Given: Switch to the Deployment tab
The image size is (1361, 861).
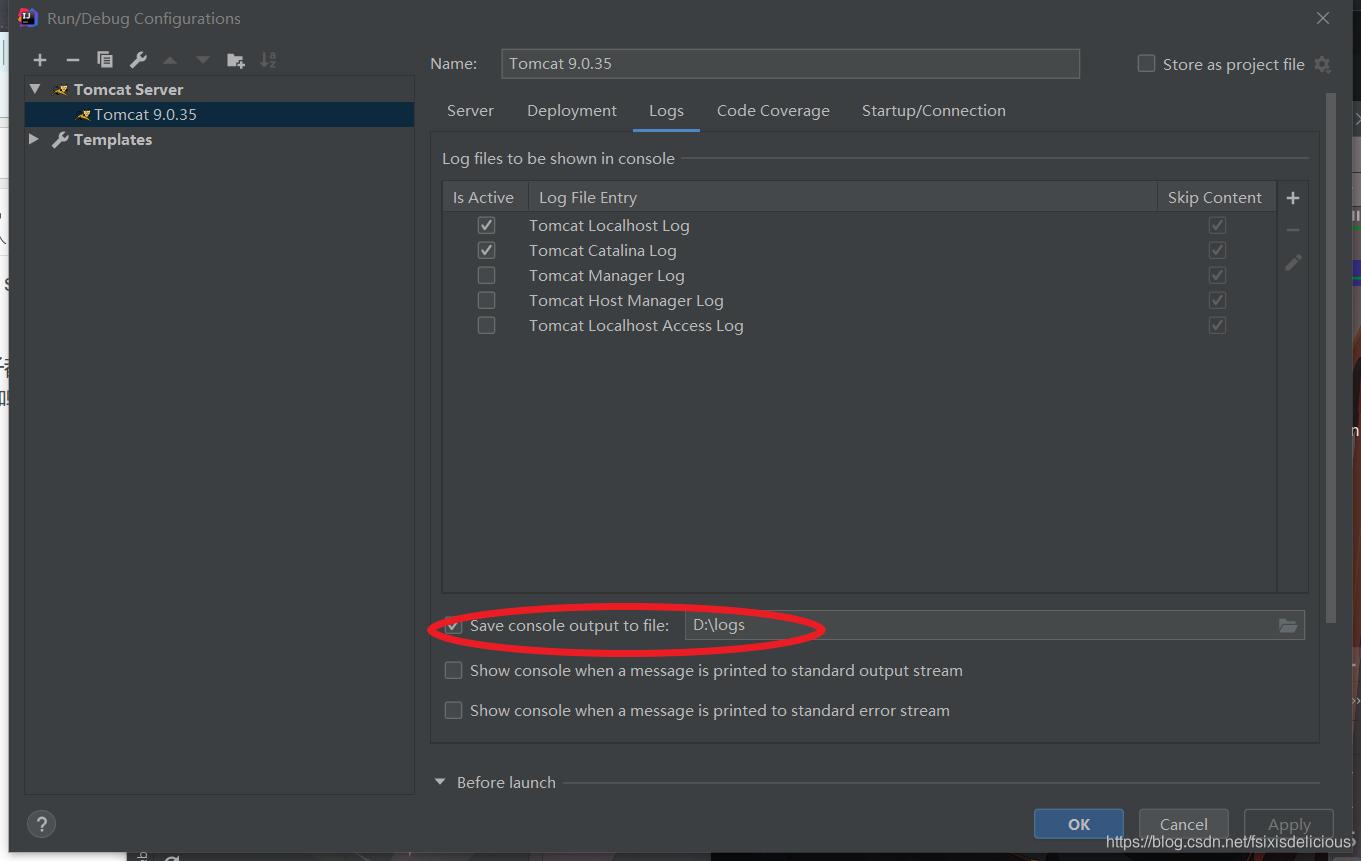Looking at the screenshot, I should pos(572,111).
